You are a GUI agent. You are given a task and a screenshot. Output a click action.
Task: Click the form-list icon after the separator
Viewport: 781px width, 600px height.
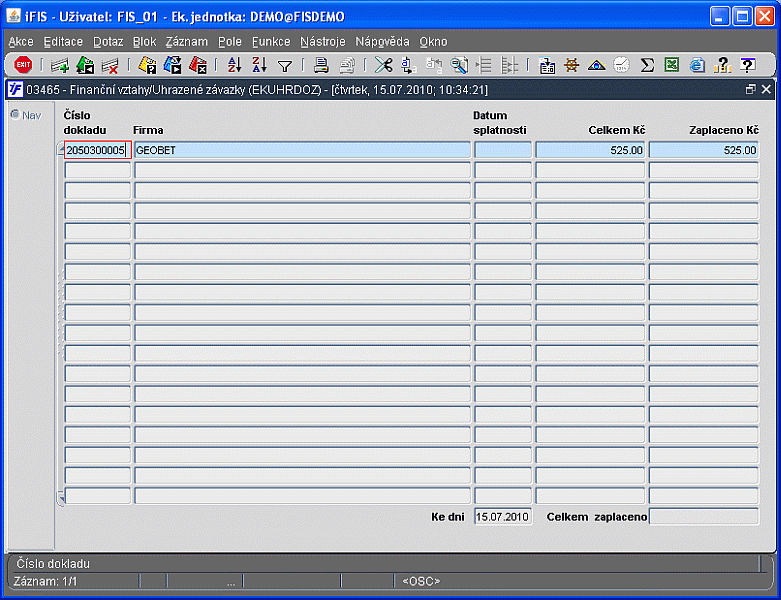click(547, 65)
